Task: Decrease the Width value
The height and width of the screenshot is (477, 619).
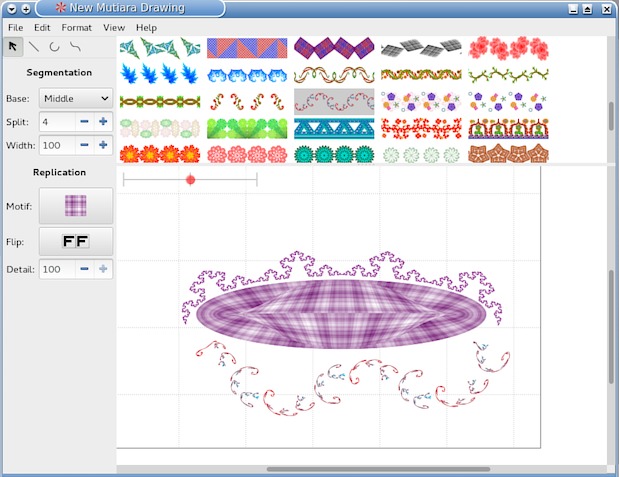Action: coord(84,145)
